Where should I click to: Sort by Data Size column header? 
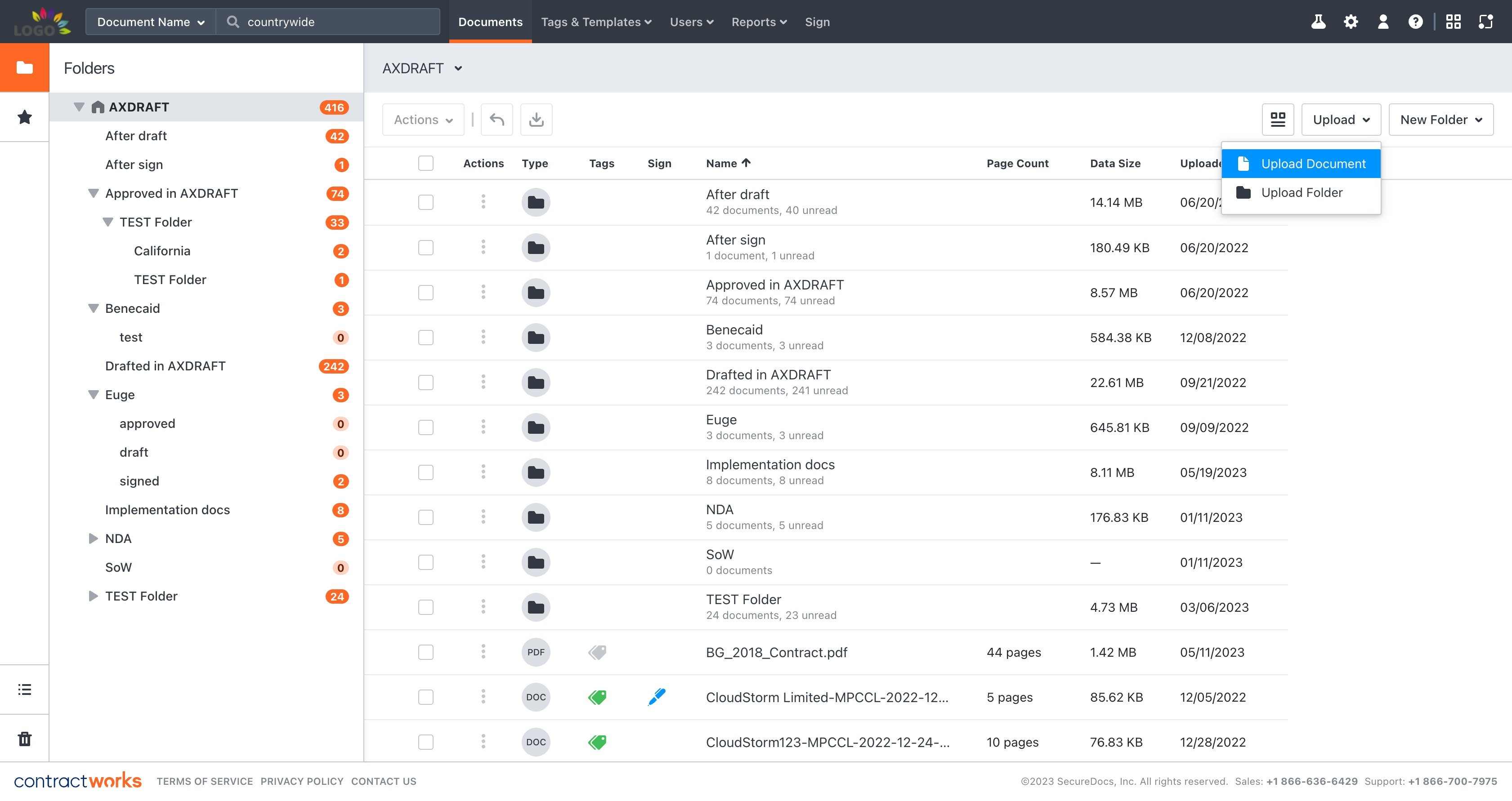click(1115, 163)
